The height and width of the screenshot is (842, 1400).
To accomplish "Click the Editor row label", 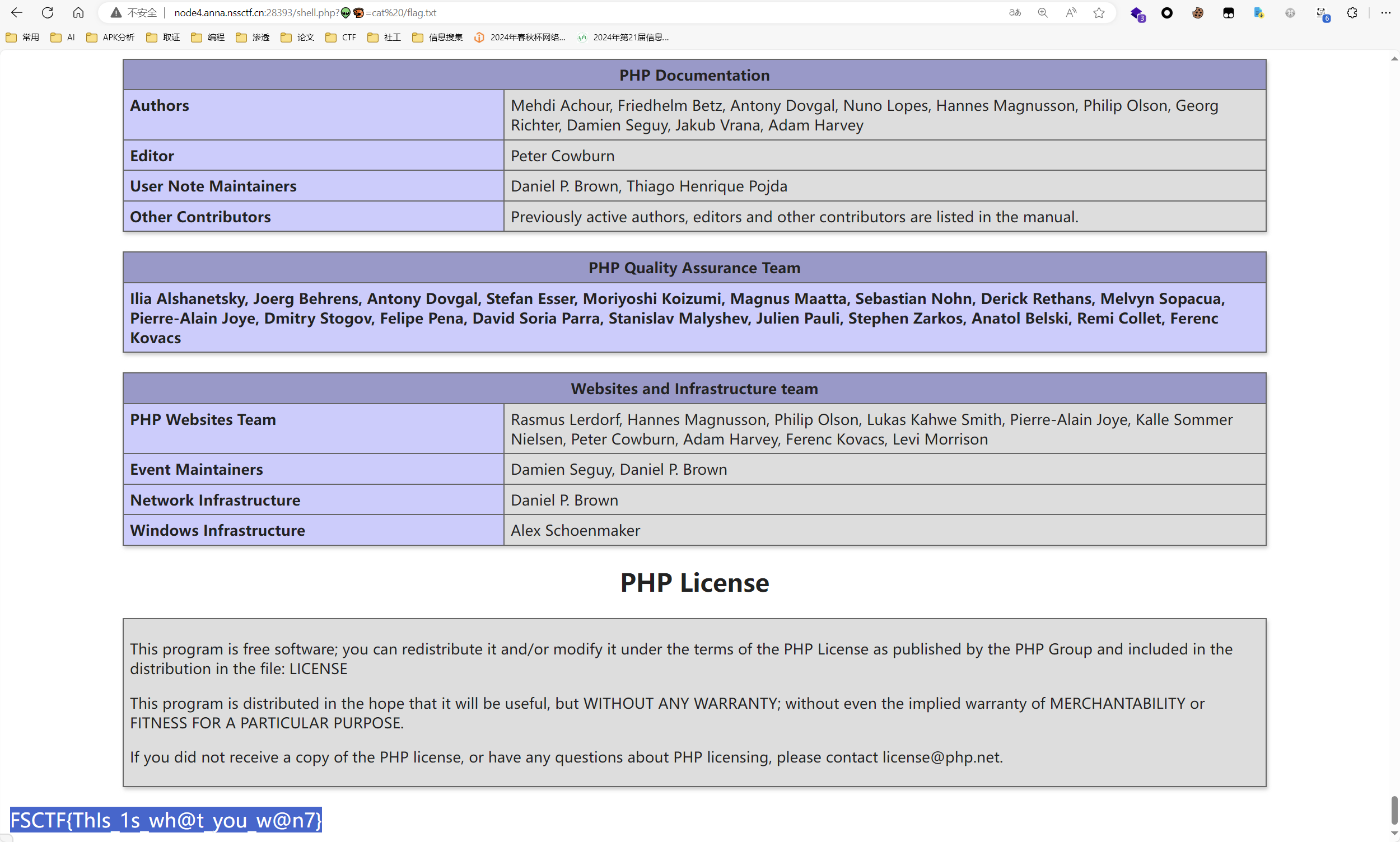I will [152, 156].
